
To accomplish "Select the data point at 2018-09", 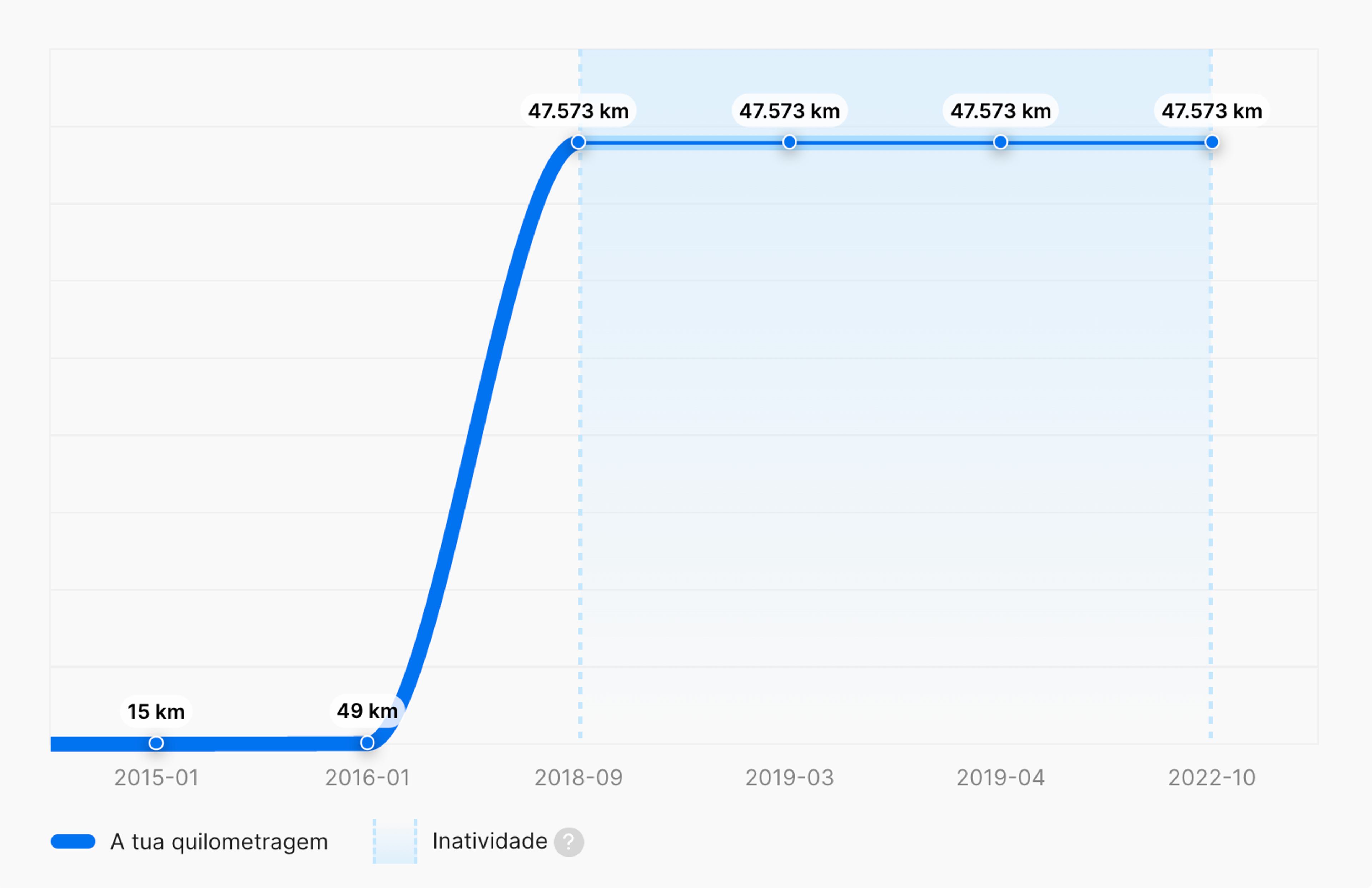I will [578, 142].
